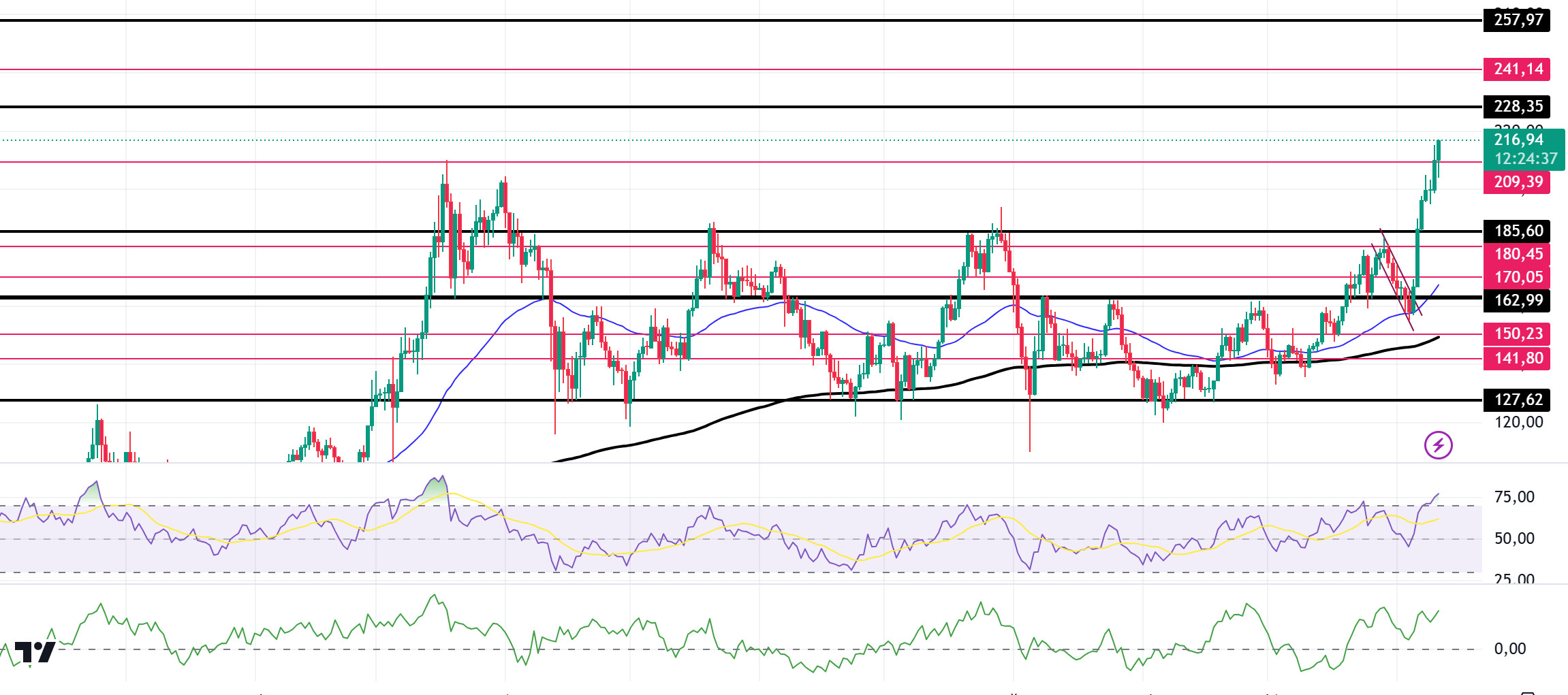Select the 185,60 price level label
Screen dimensions: 1568x695
click(x=1517, y=231)
